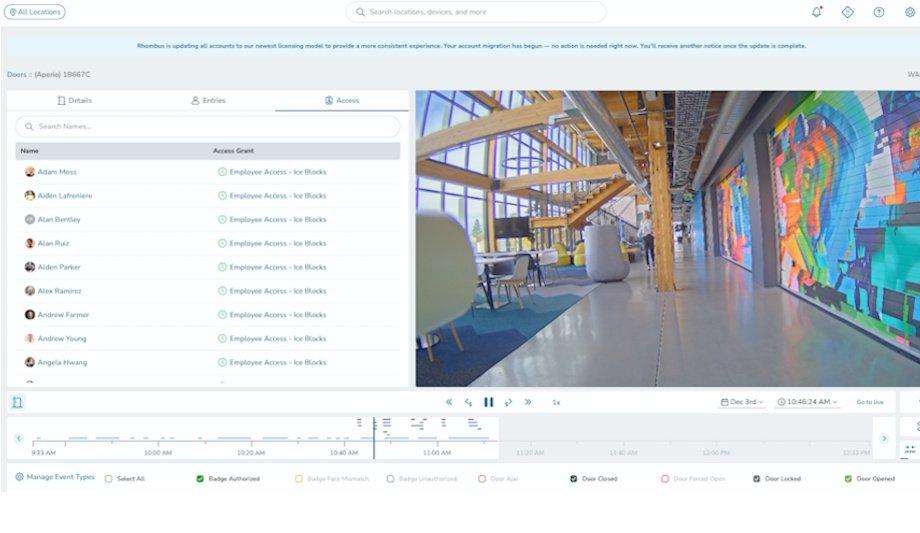920x533 pixels.
Task: Click the Doors :: (Aperio) 1B667C breadcrumb
Action: pos(49,75)
